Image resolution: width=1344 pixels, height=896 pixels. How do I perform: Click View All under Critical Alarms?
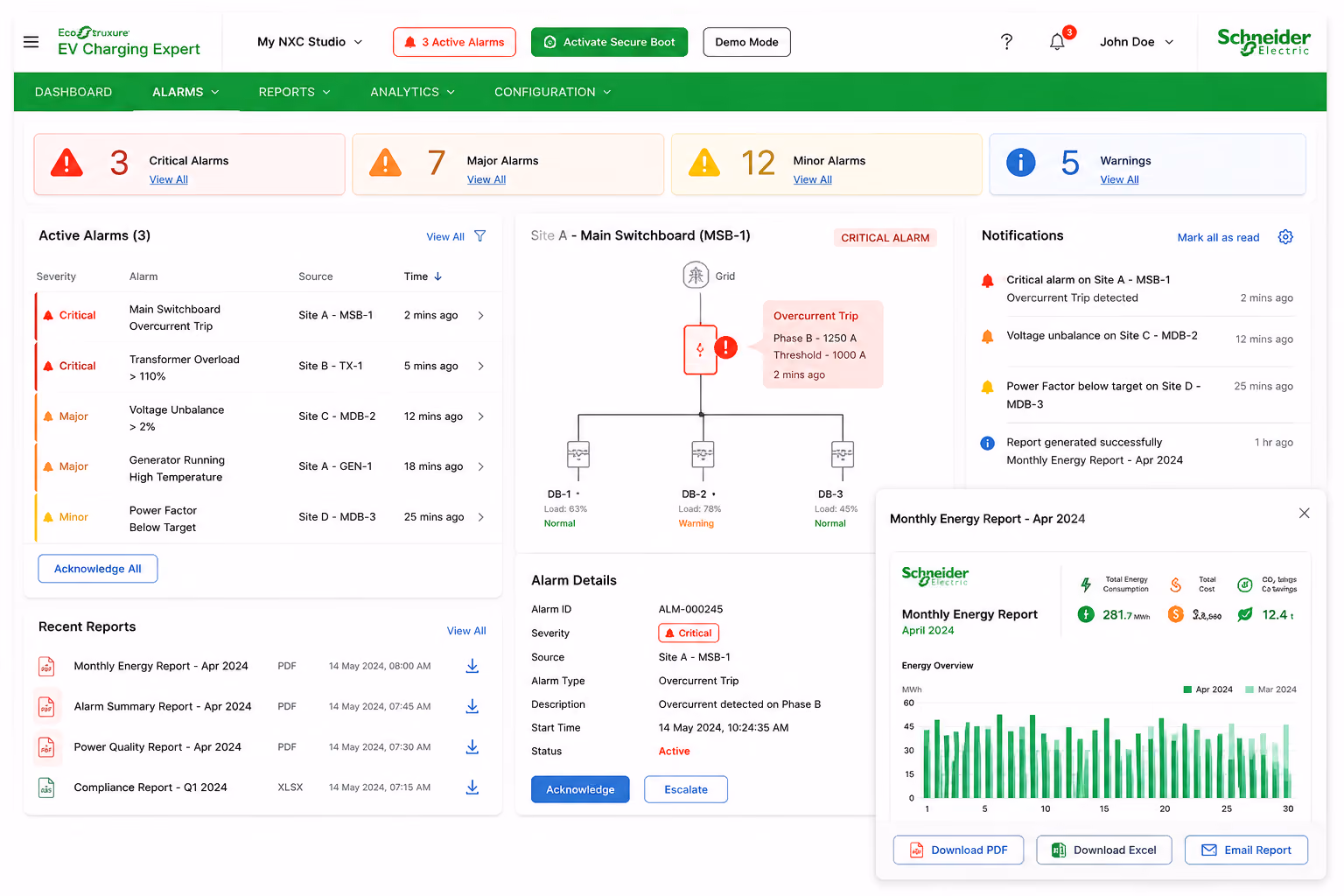click(x=169, y=179)
